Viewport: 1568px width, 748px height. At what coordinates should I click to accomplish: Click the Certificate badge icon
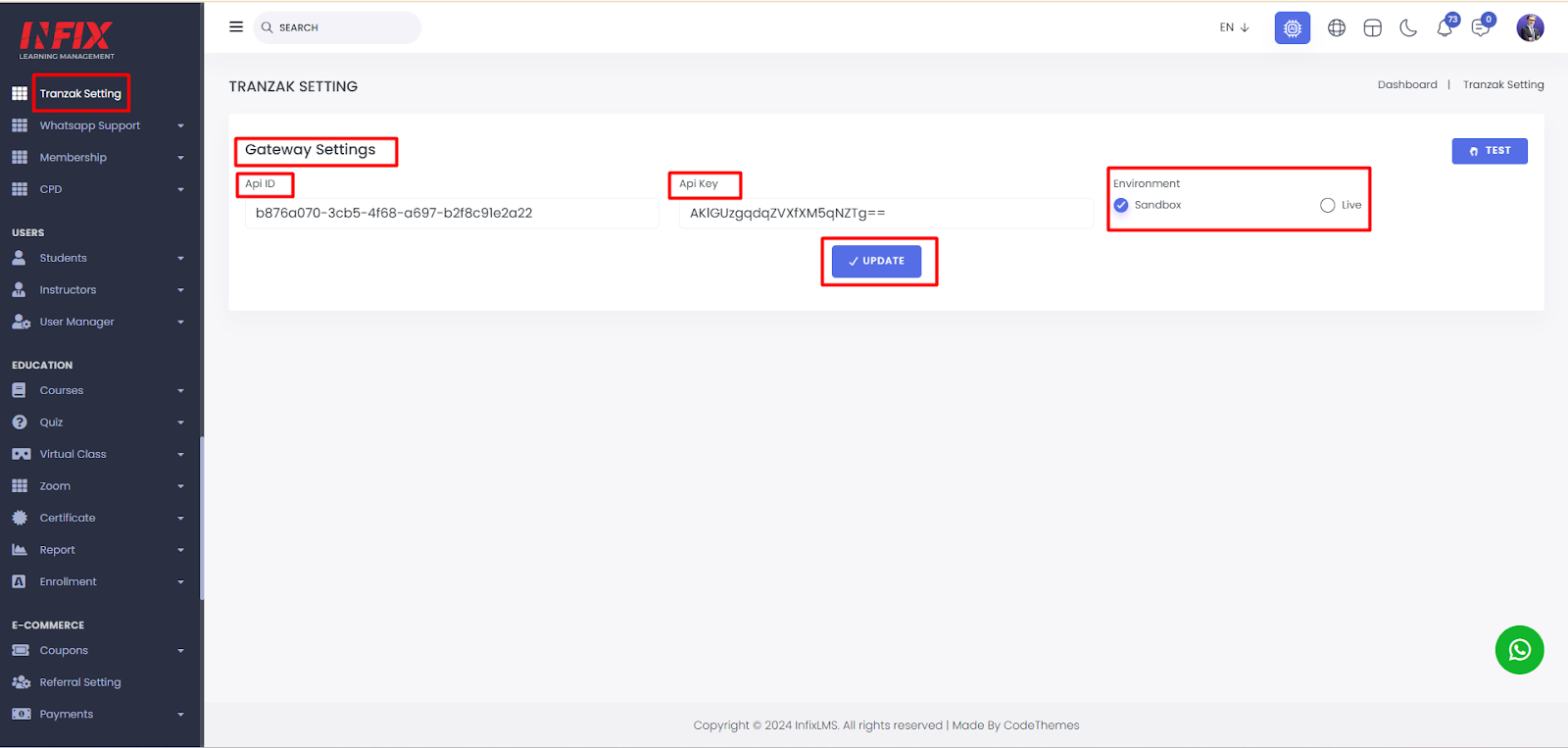coord(20,518)
